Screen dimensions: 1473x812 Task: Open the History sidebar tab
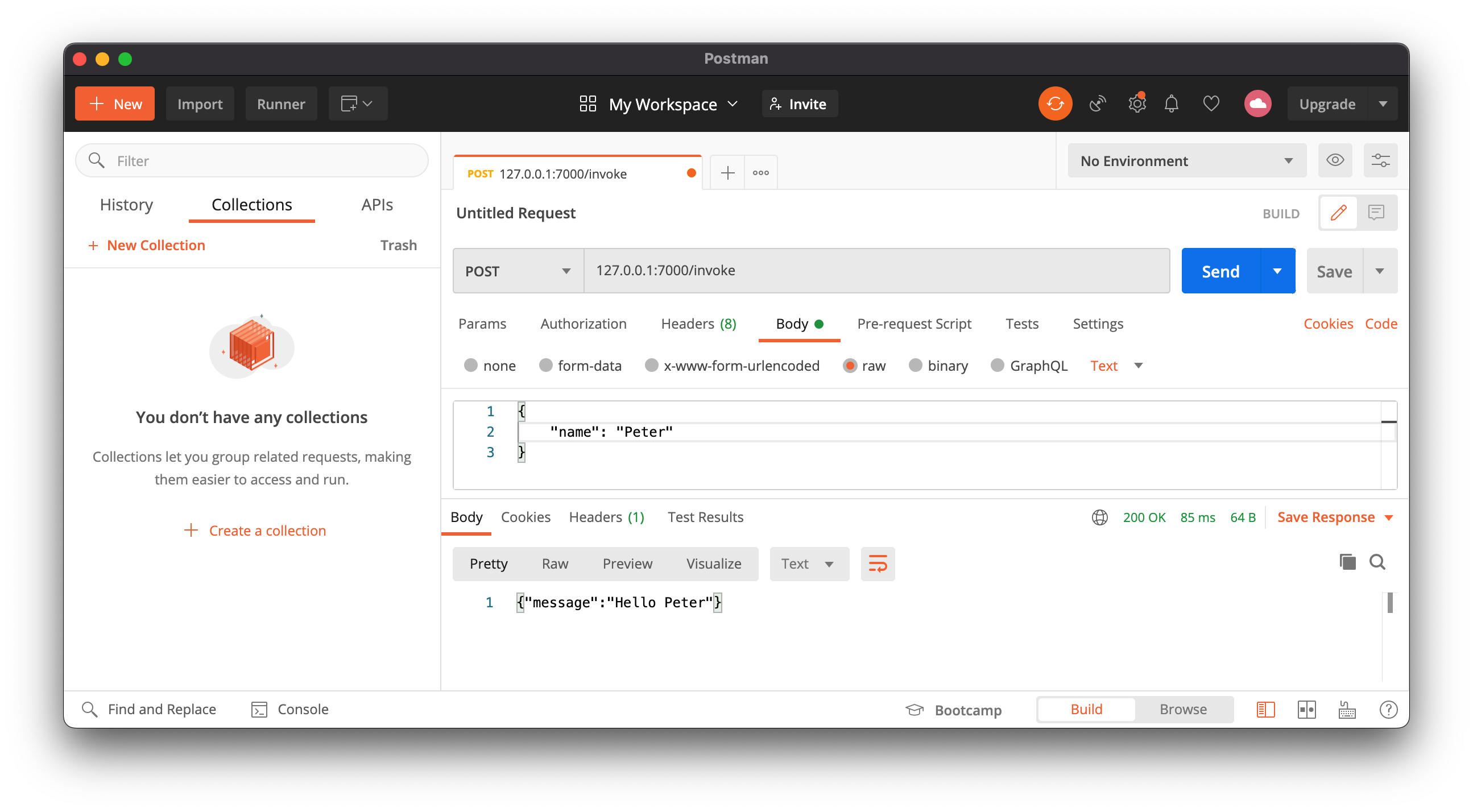[126, 205]
